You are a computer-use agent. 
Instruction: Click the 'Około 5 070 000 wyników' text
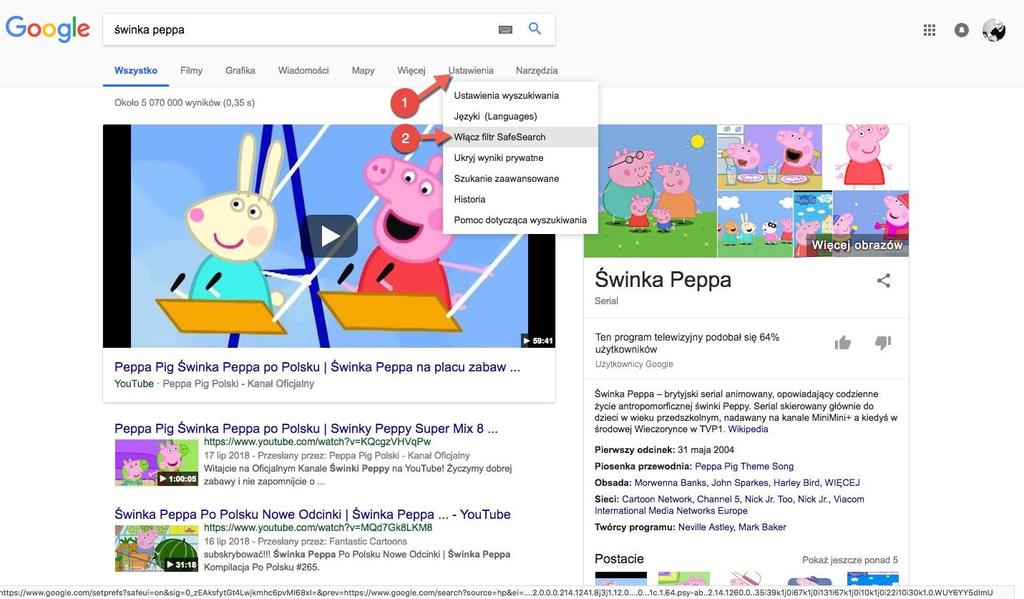tap(167, 103)
